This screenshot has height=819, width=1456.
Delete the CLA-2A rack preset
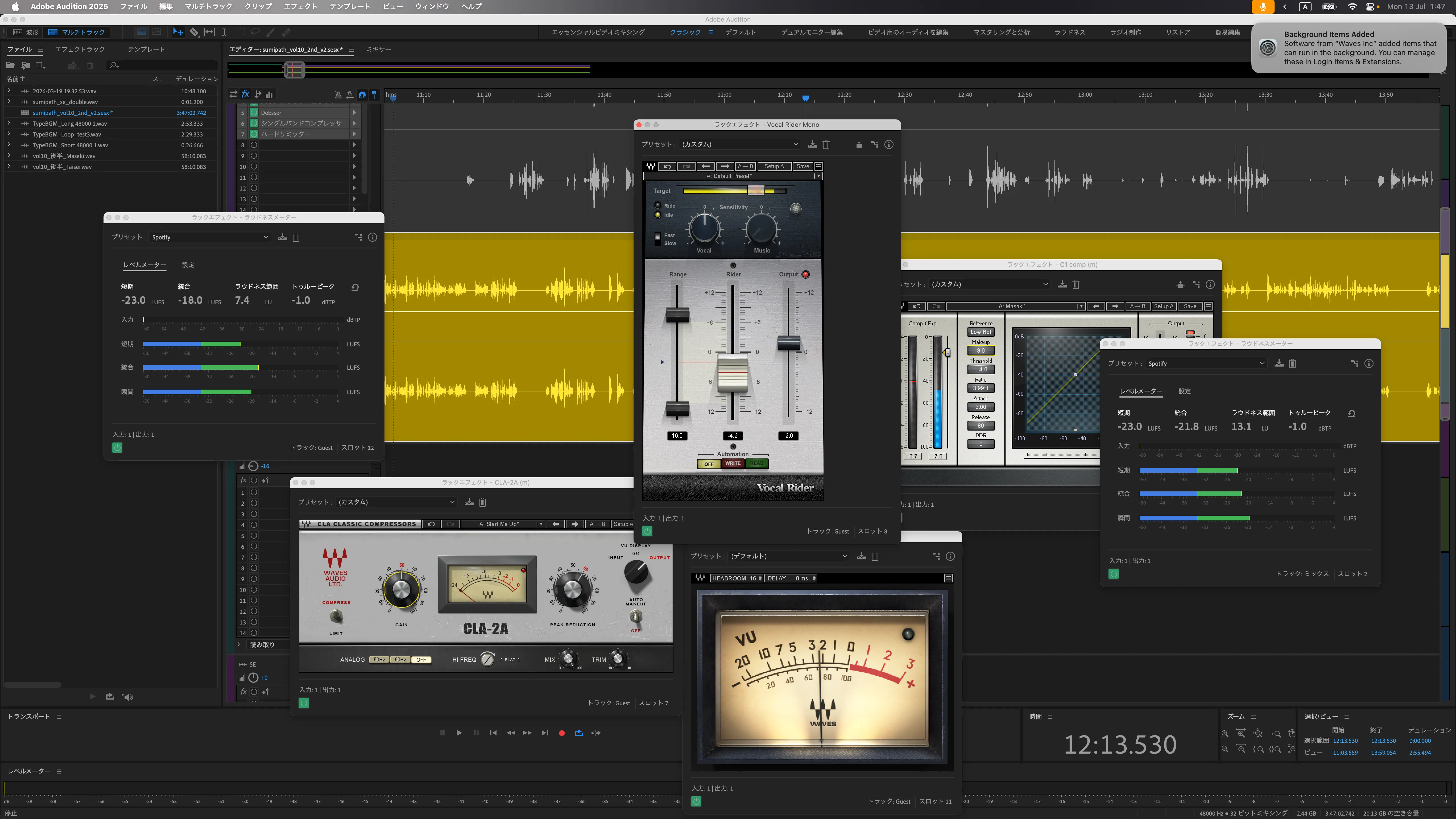[483, 502]
